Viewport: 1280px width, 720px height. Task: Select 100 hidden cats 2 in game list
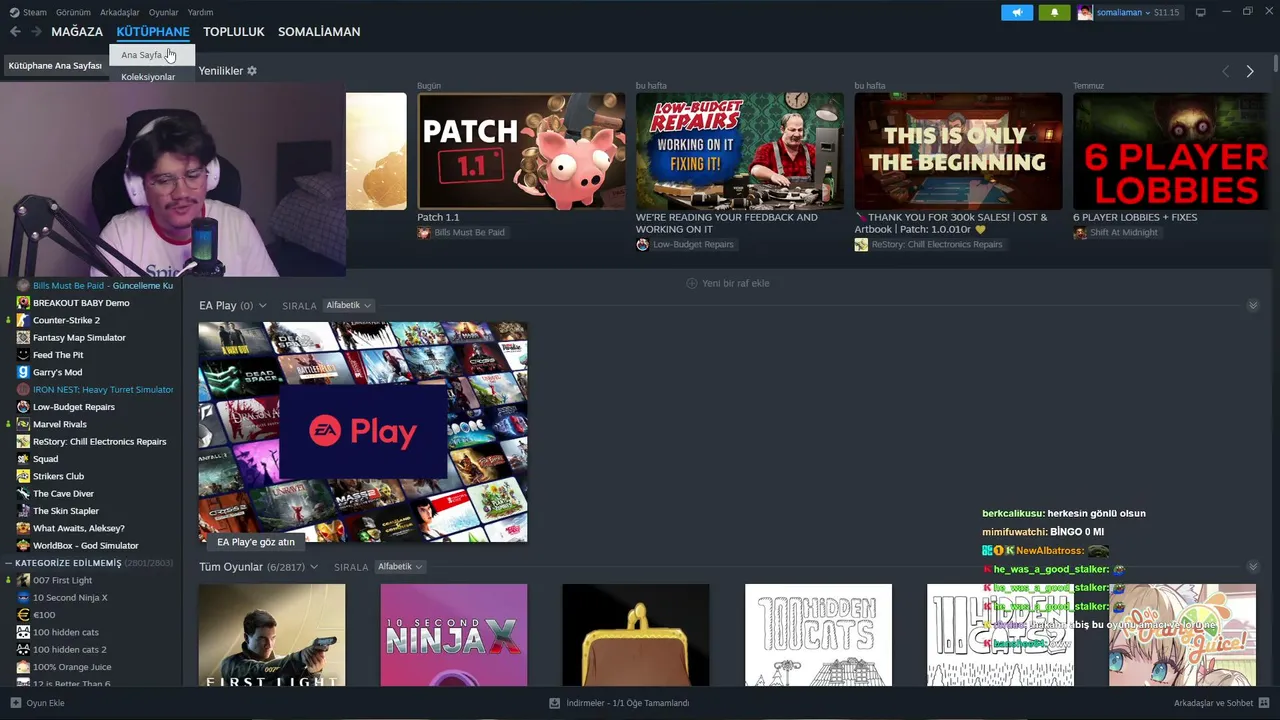[69, 650]
